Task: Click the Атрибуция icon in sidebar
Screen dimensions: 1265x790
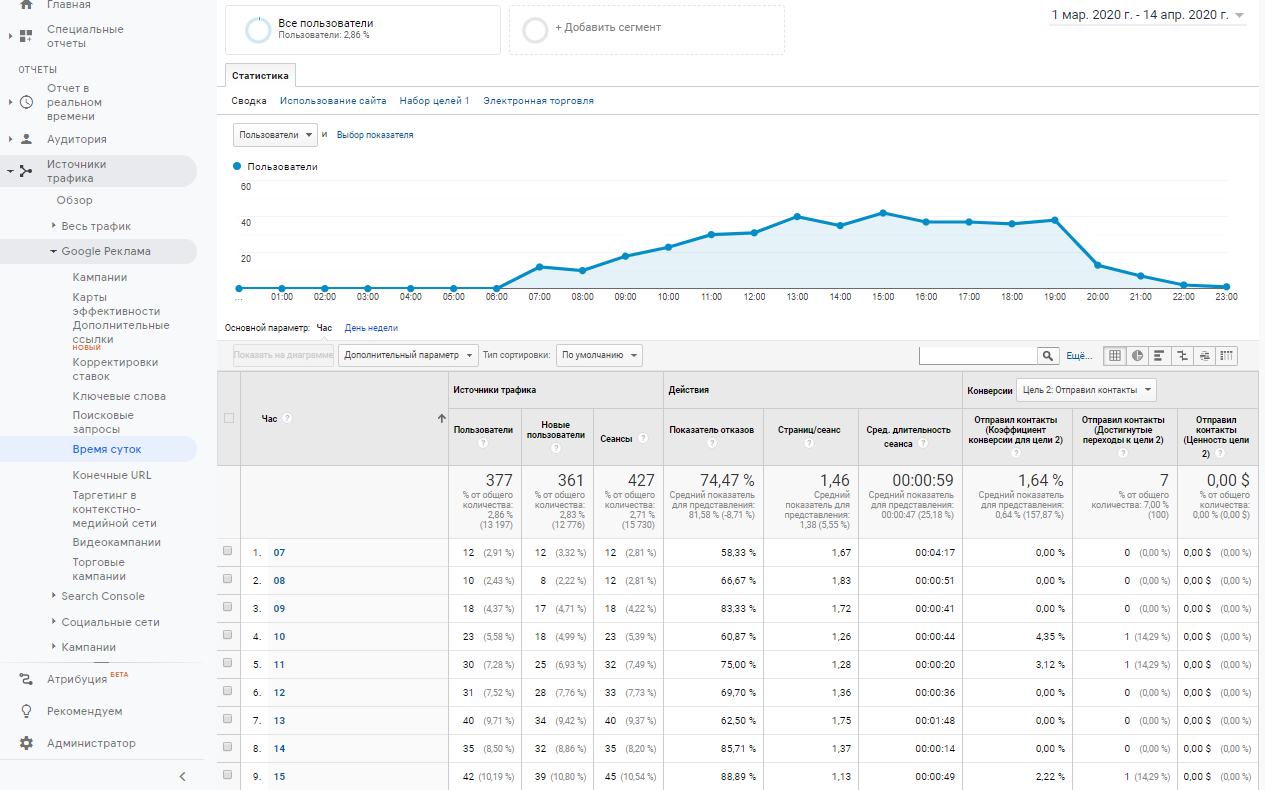Action: tap(26, 679)
